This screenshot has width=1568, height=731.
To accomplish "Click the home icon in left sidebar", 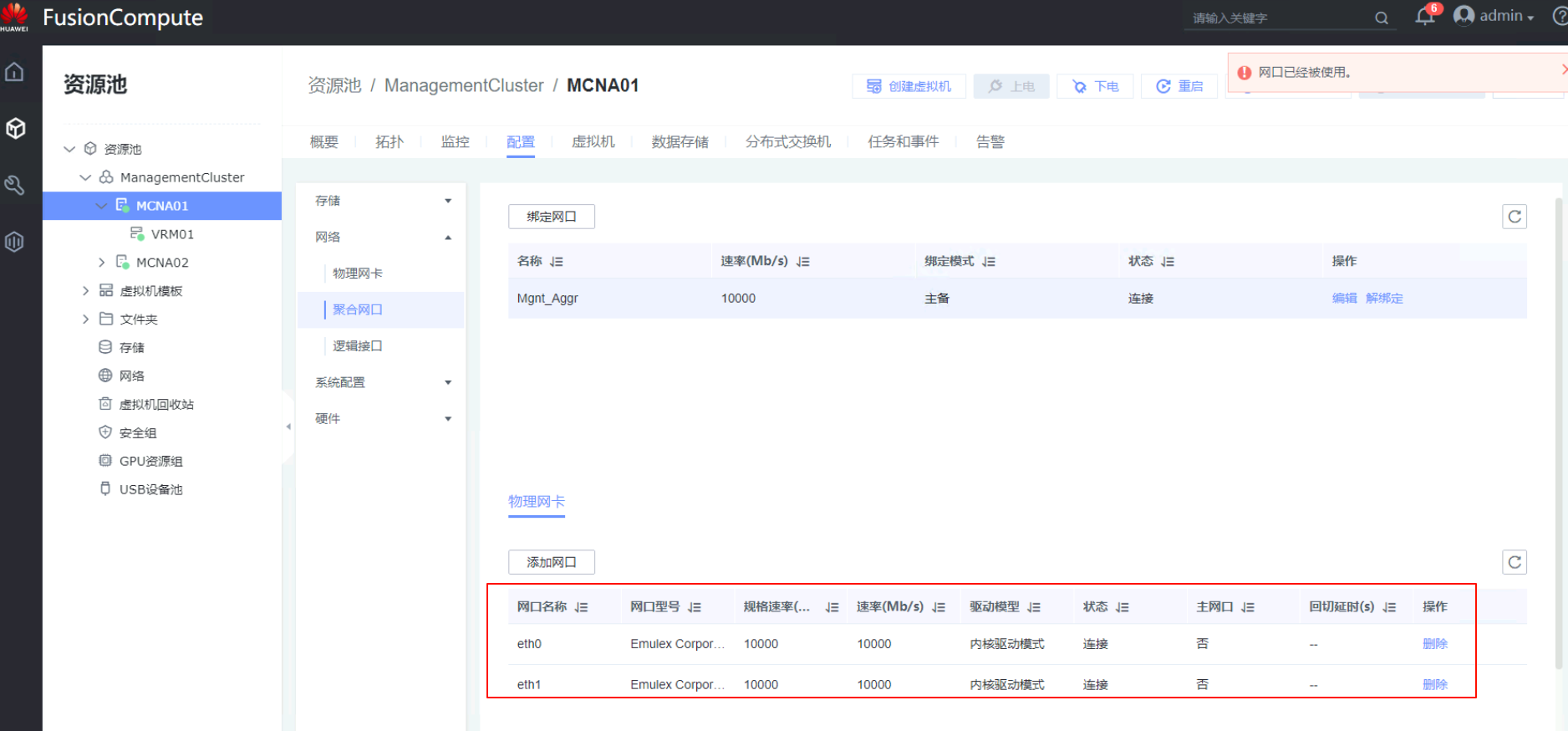I will [x=14, y=72].
